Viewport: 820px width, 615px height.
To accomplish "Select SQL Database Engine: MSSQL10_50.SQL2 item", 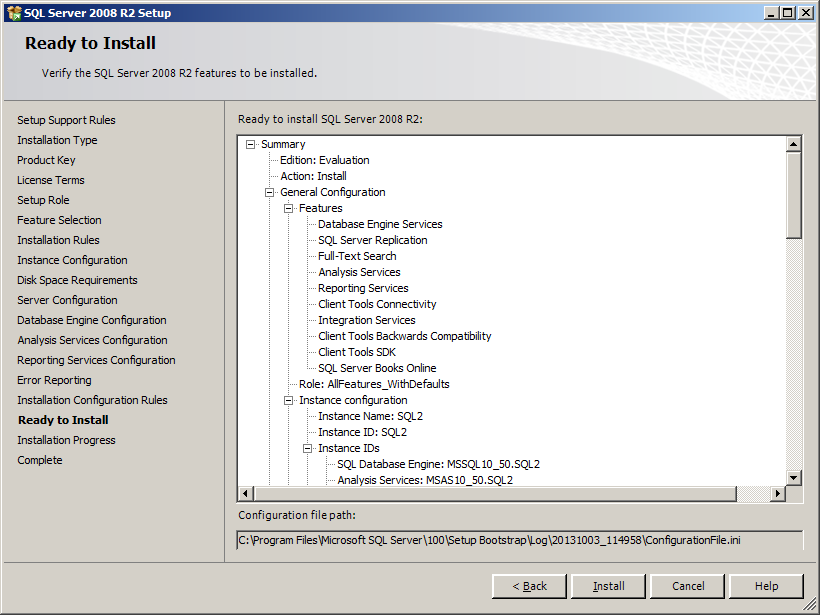I will pos(439,464).
